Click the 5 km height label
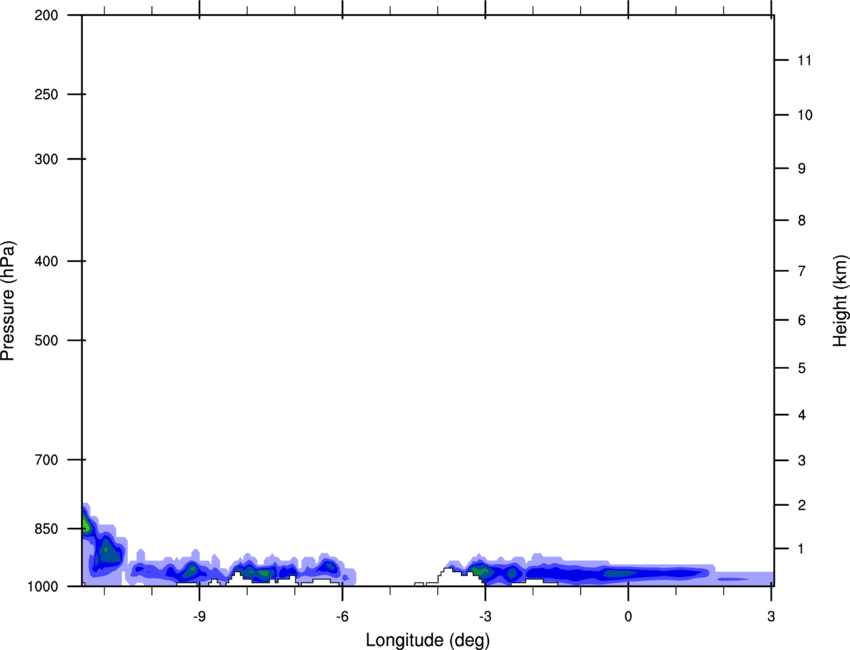This screenshot has height=650, width=850. coord(802,368)
